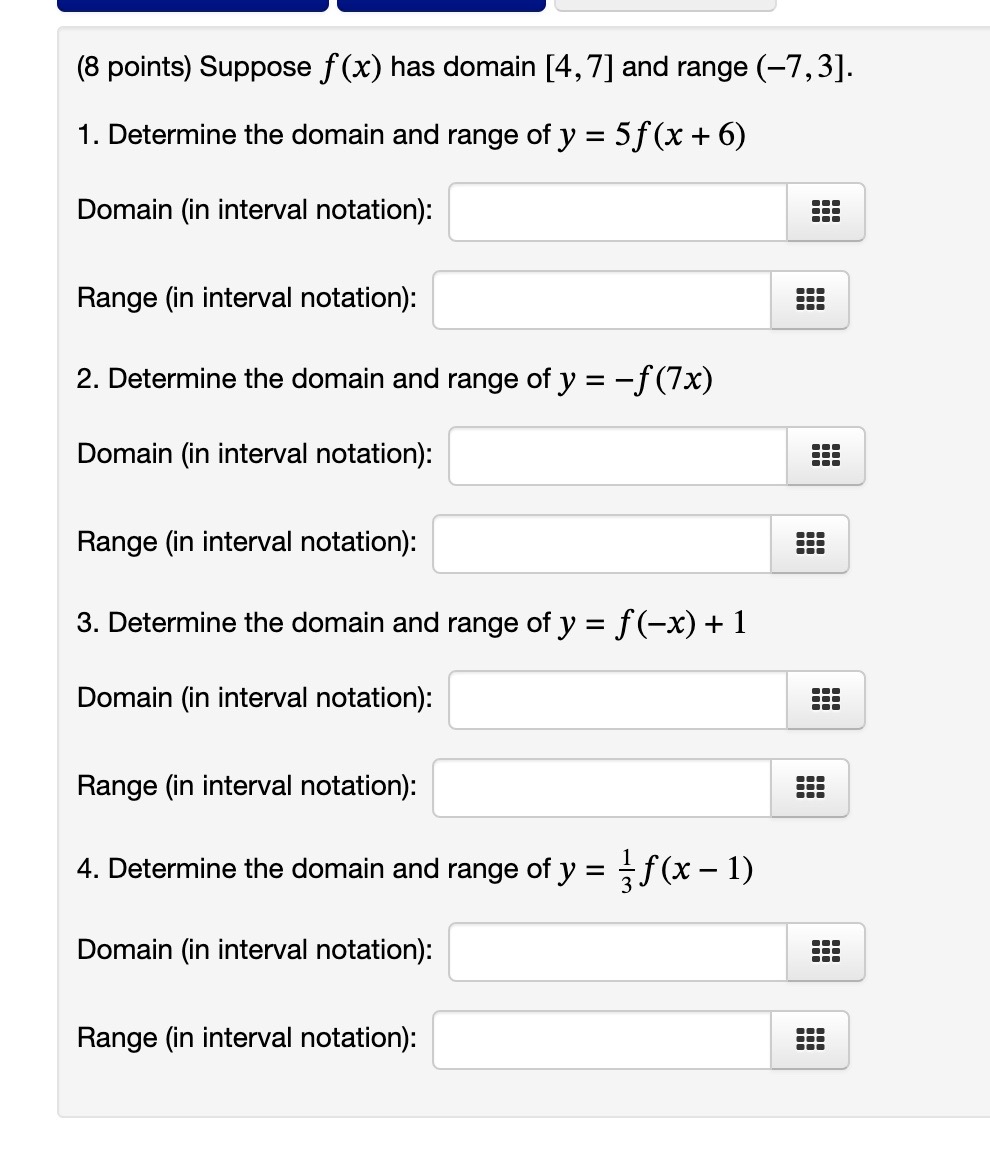Click the domain answer field for problem 2

point(615,456)
